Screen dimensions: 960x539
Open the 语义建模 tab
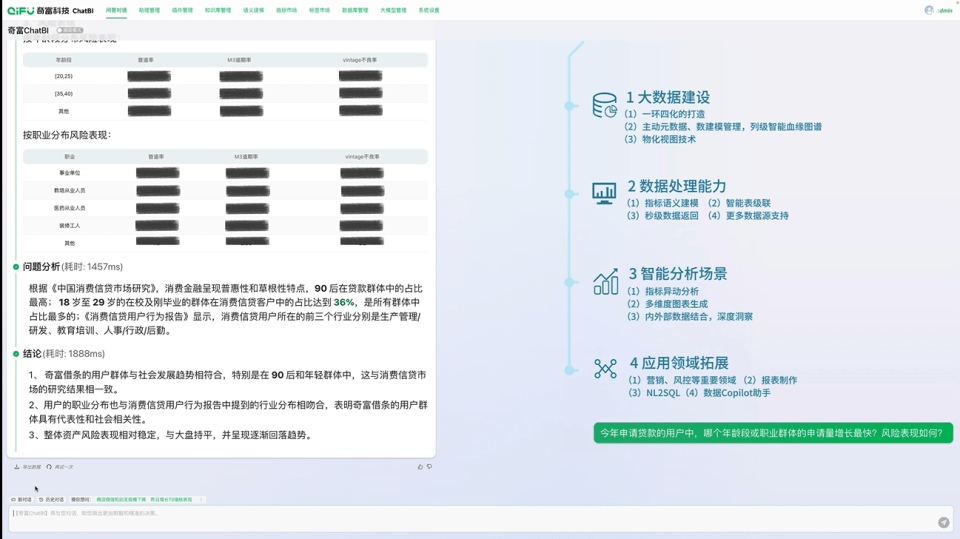(x=253, y=10)
